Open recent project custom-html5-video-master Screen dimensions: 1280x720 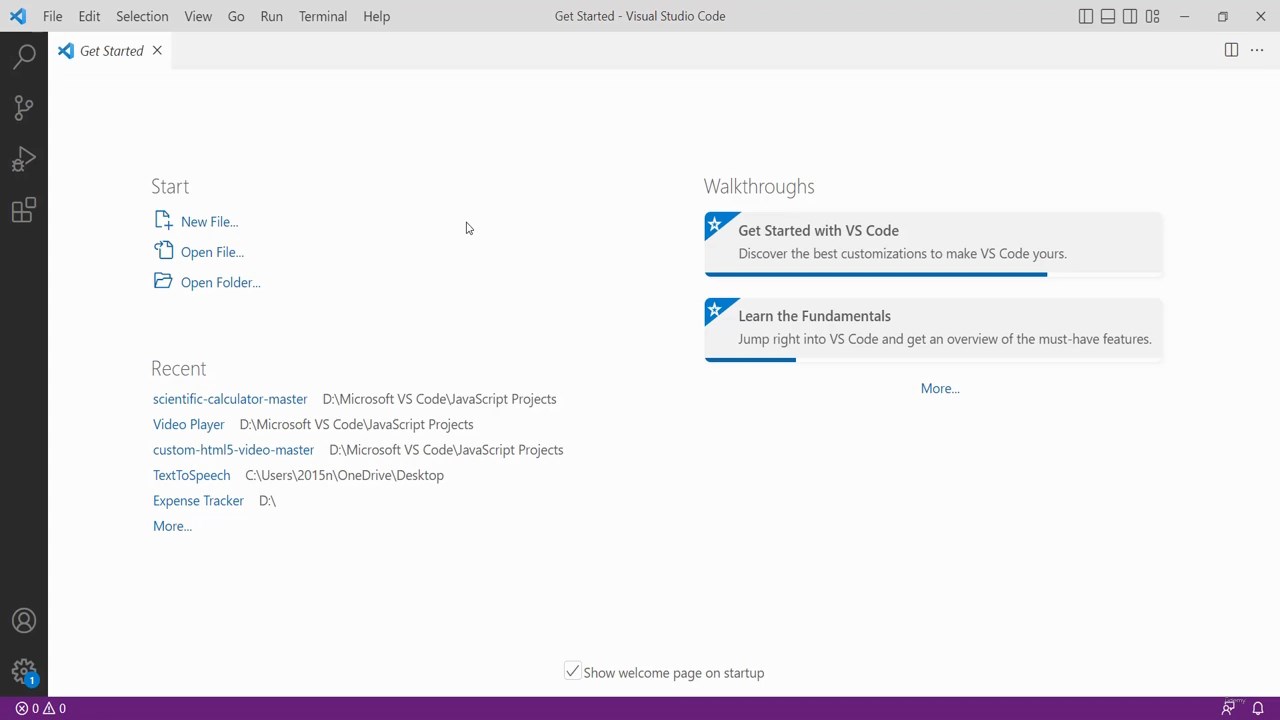tap(233, 450)
